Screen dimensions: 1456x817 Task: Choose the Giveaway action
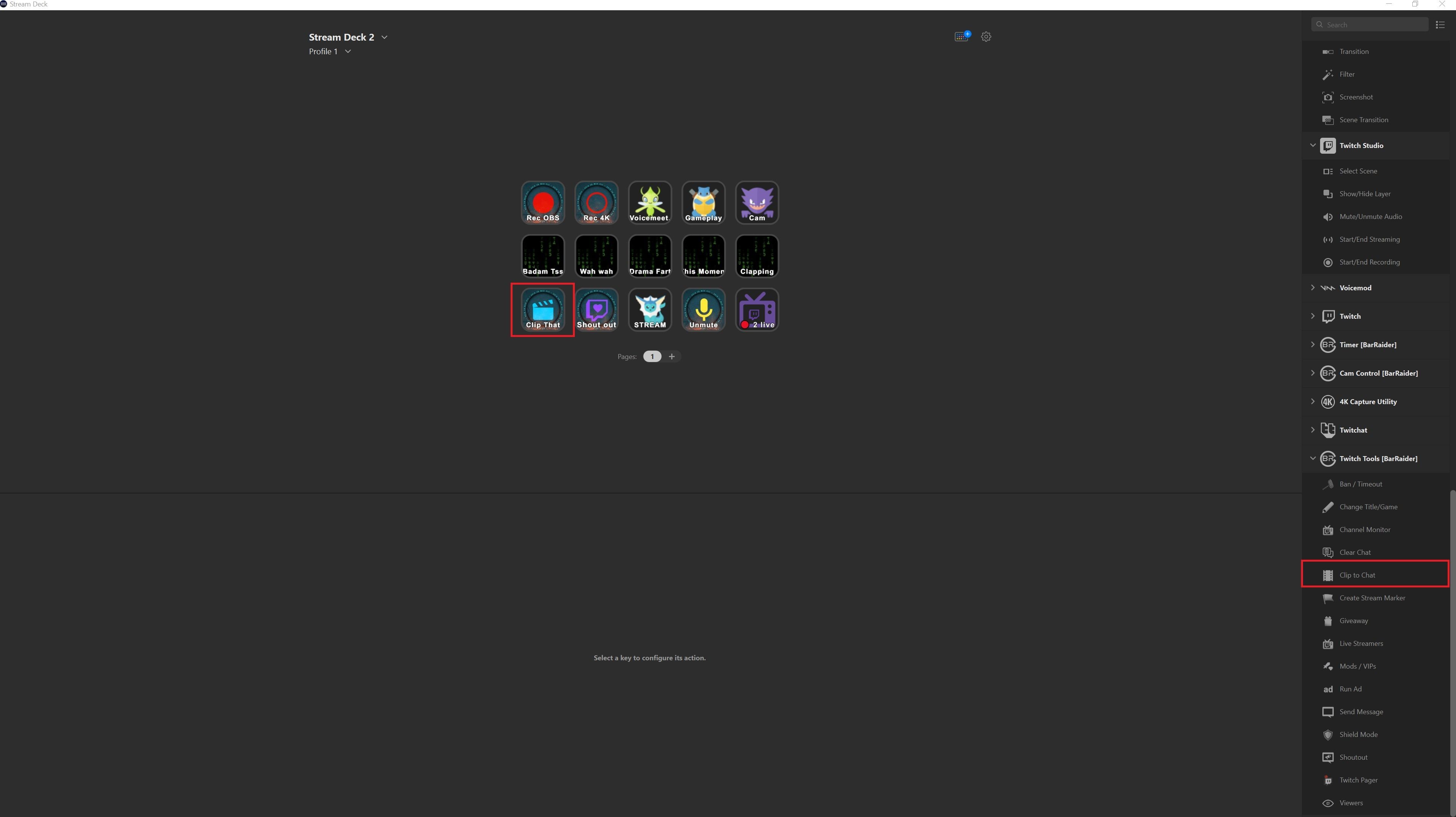(x=1376, y=621)
